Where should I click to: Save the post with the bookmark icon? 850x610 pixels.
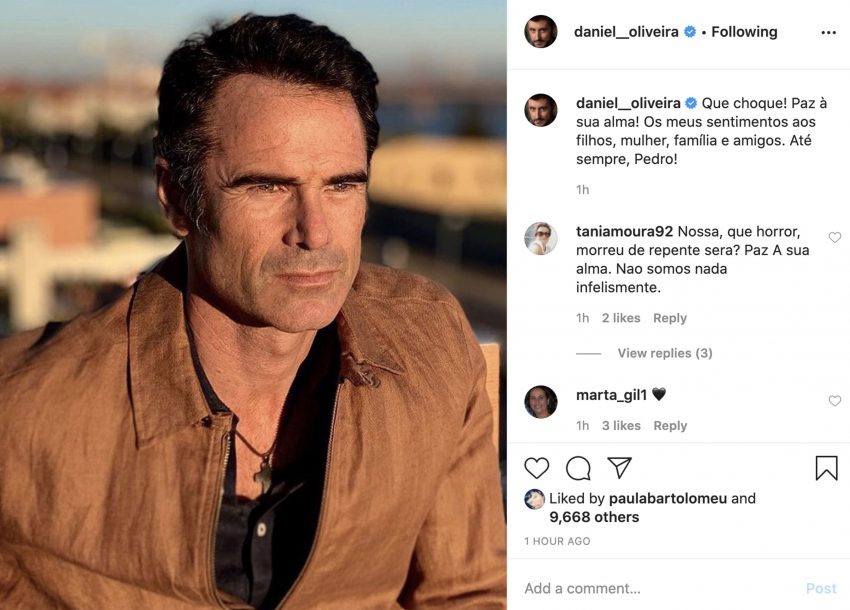coord(826,468)
